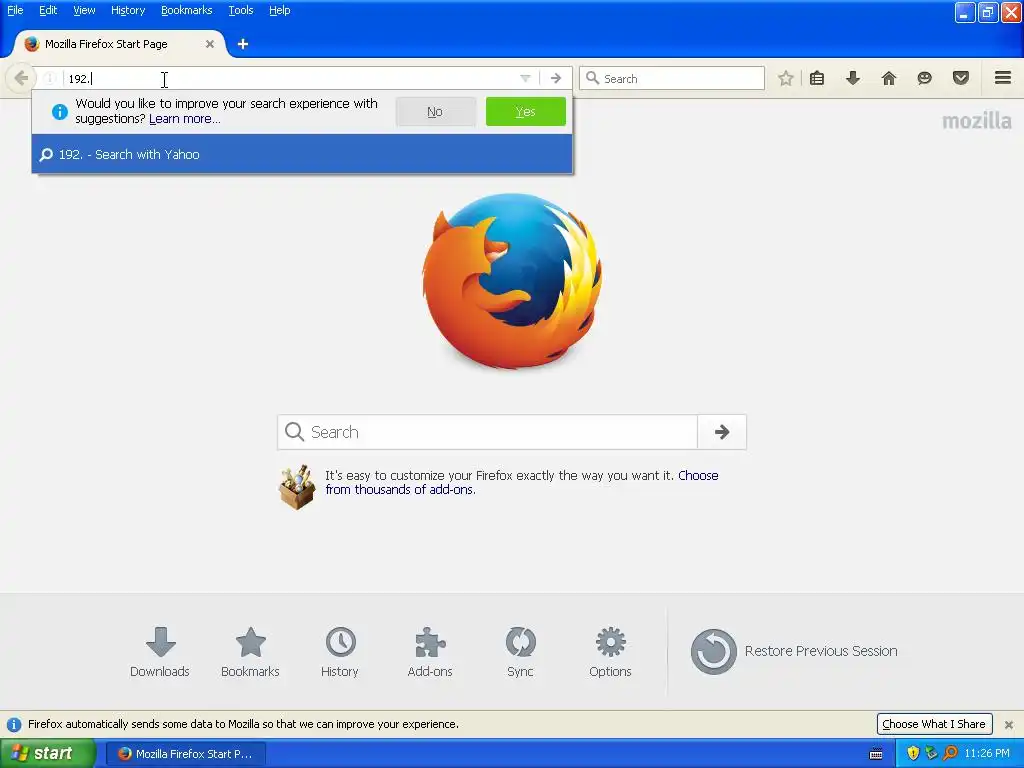Viewport: 1024px width, 768px height.
Task: Click the magnifier tray icon
Action: click(x=950, y=754)
